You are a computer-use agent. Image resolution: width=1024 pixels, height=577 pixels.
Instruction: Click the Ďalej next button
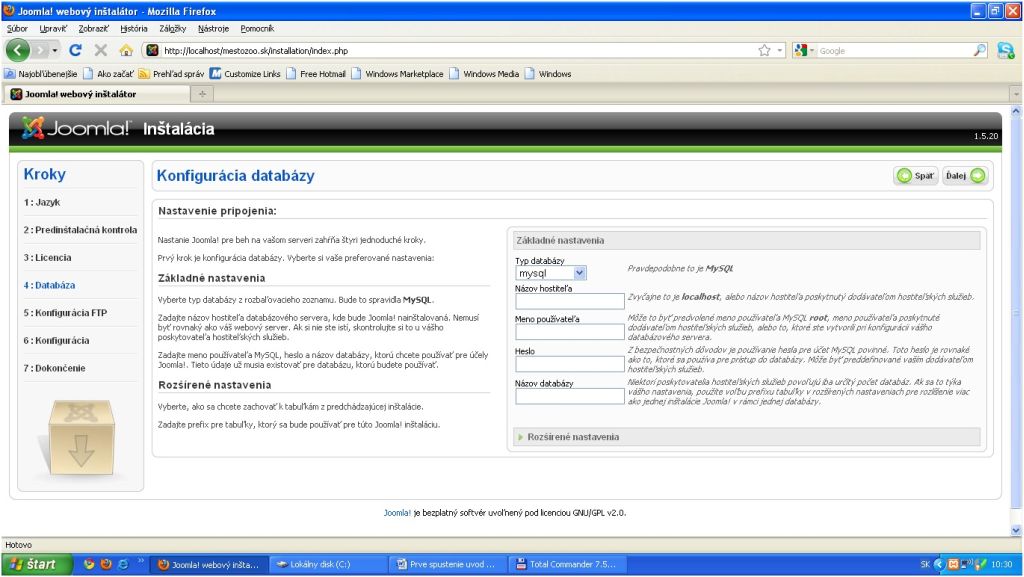tap(965, 176)
